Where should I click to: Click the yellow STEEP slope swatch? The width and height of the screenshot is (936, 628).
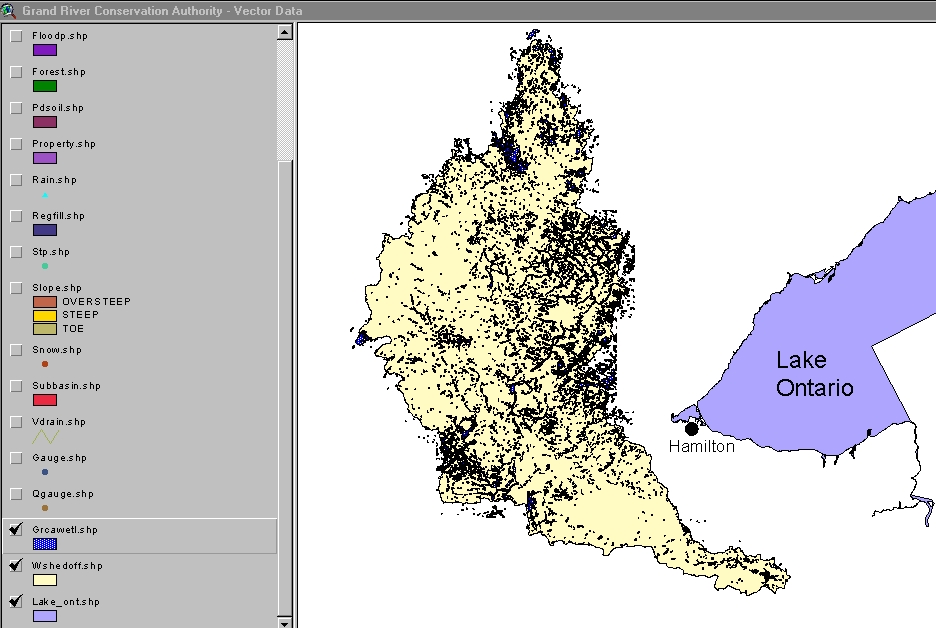[45, 315]
